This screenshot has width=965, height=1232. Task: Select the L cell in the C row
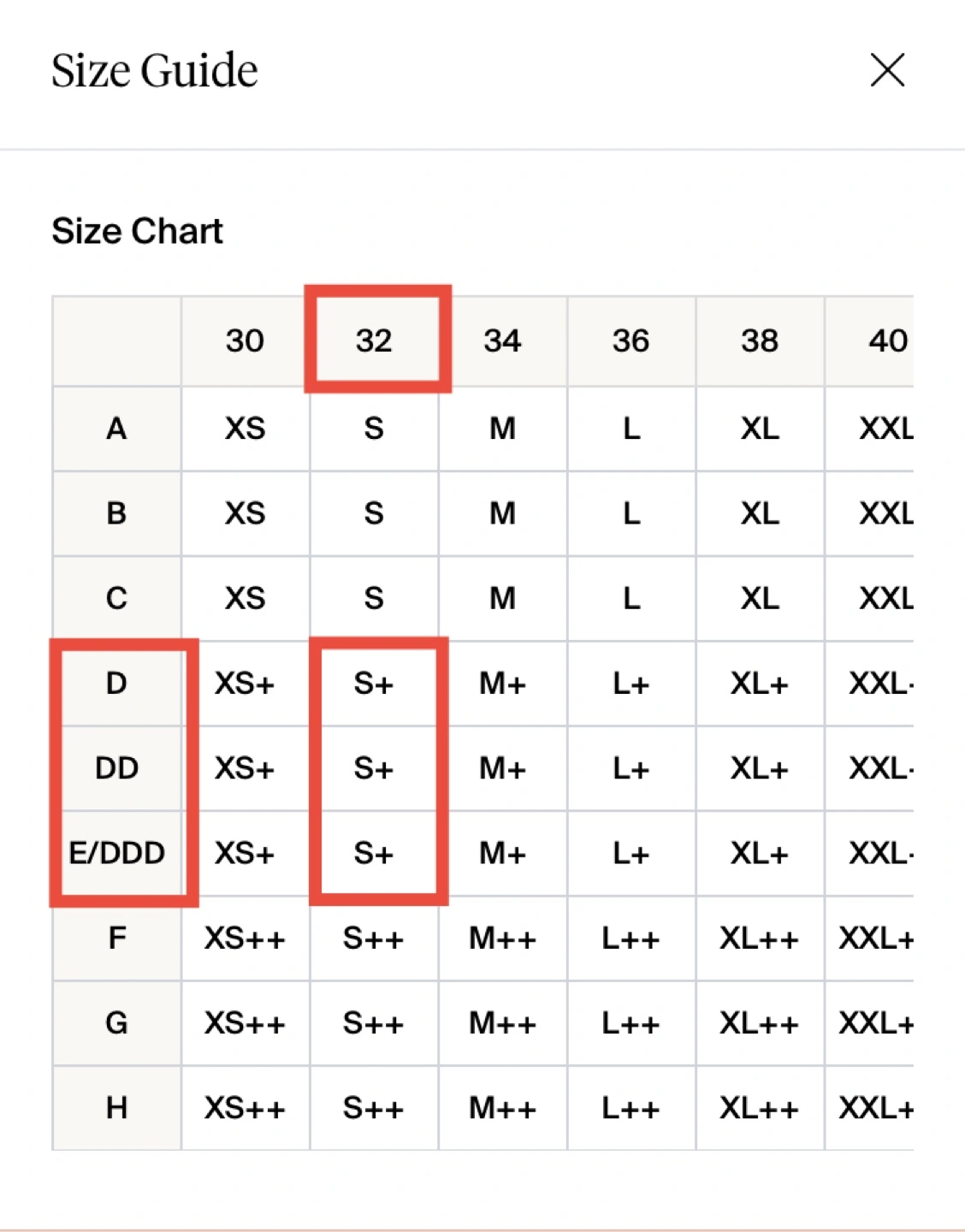click(x=631, y=598)
